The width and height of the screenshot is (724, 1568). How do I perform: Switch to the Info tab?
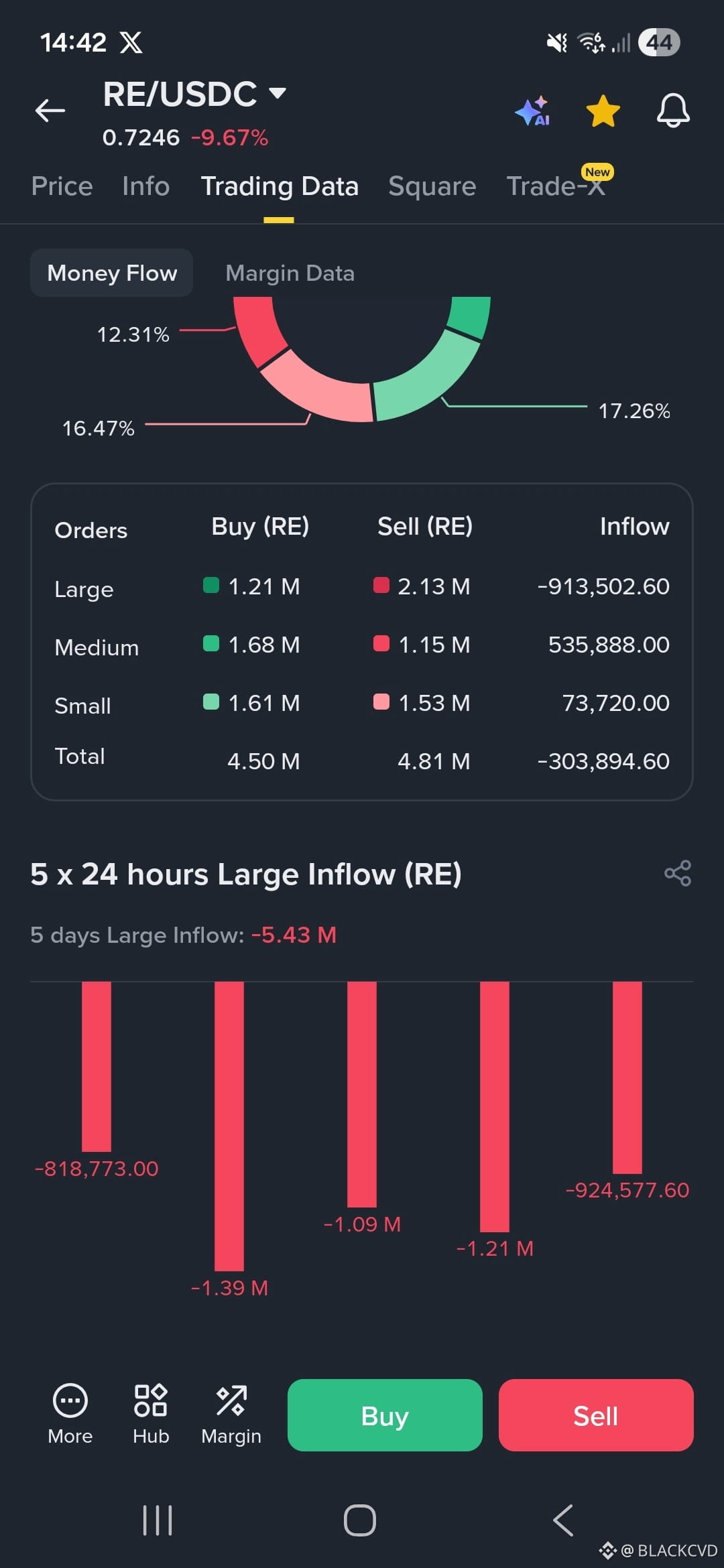[x=146, y=186]
